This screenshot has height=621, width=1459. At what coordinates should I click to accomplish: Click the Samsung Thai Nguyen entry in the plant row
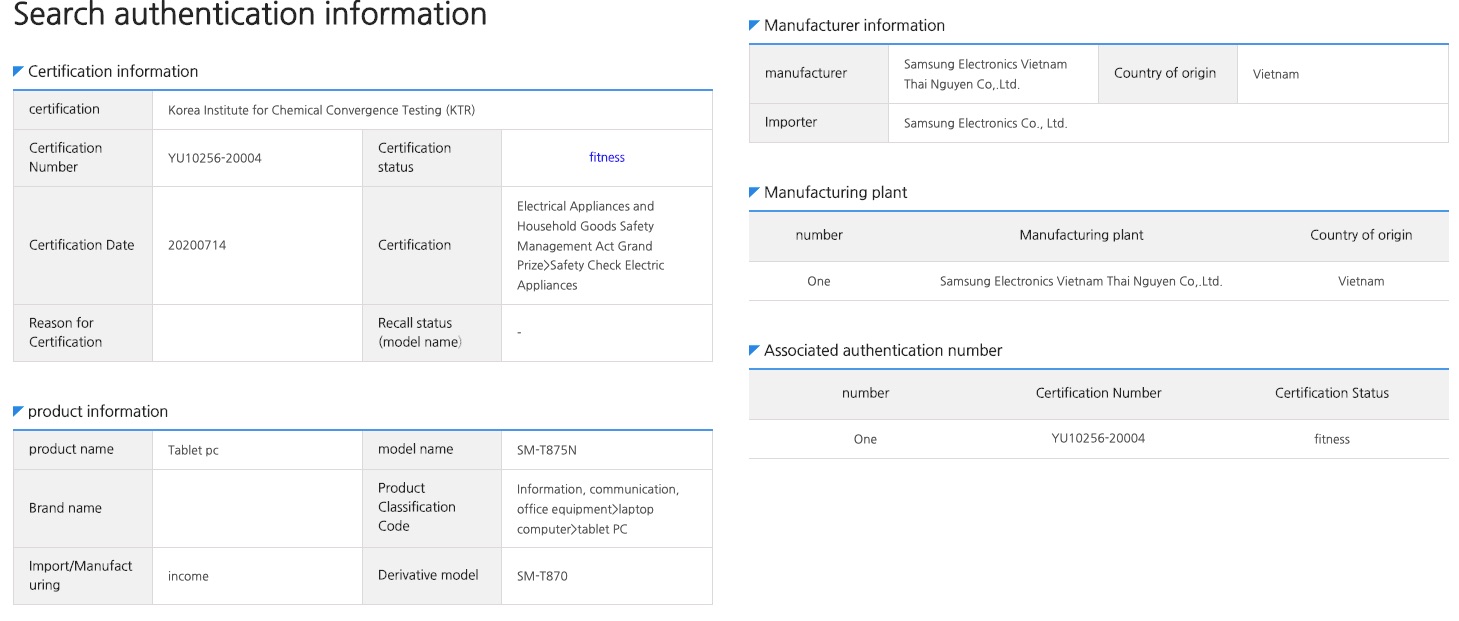tap(1081, 281)
